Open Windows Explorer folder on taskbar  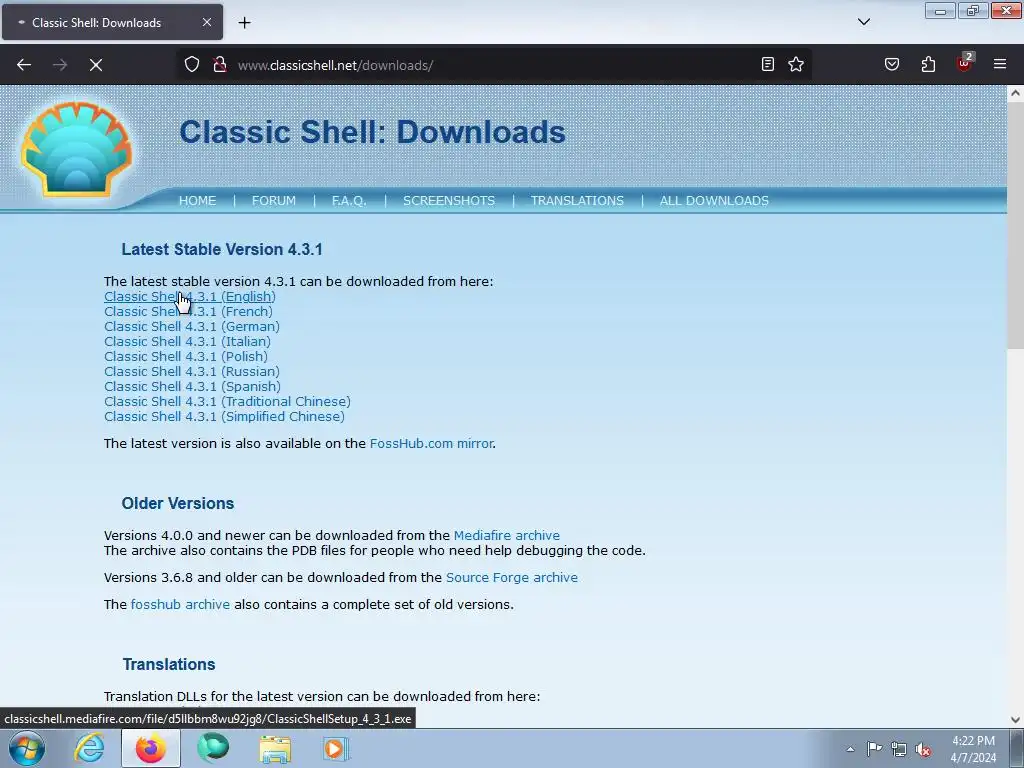click(275, 748)
